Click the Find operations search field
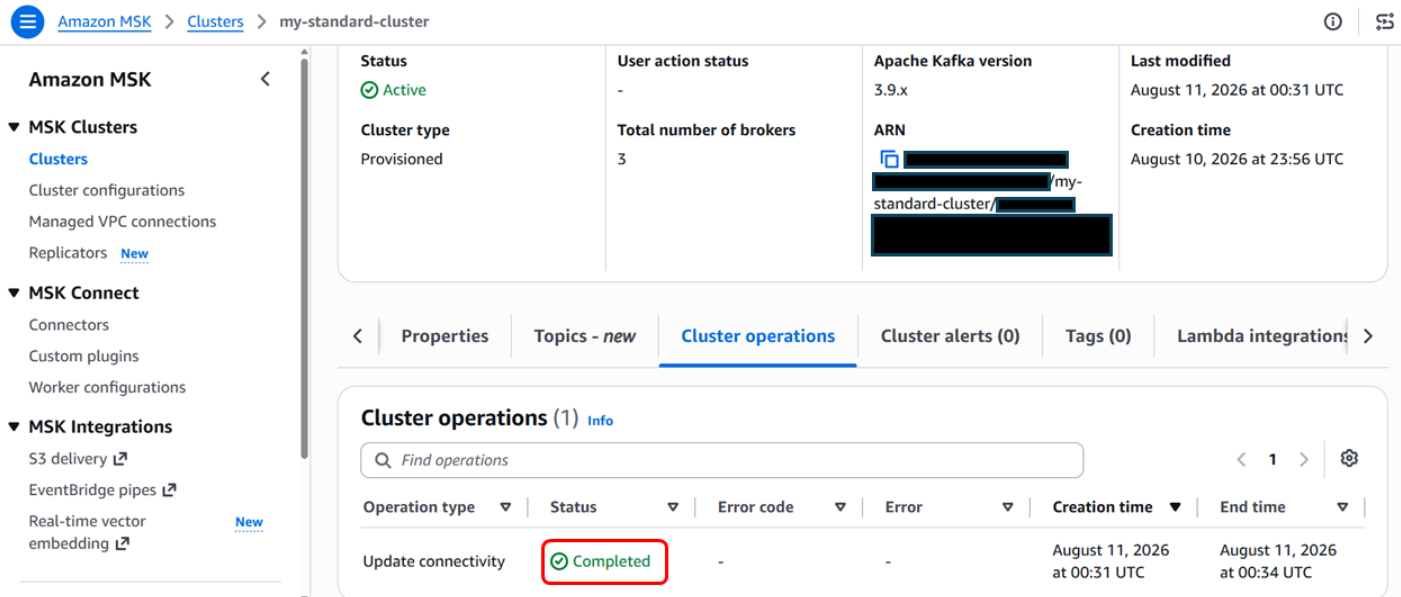 tap(722, 460)
